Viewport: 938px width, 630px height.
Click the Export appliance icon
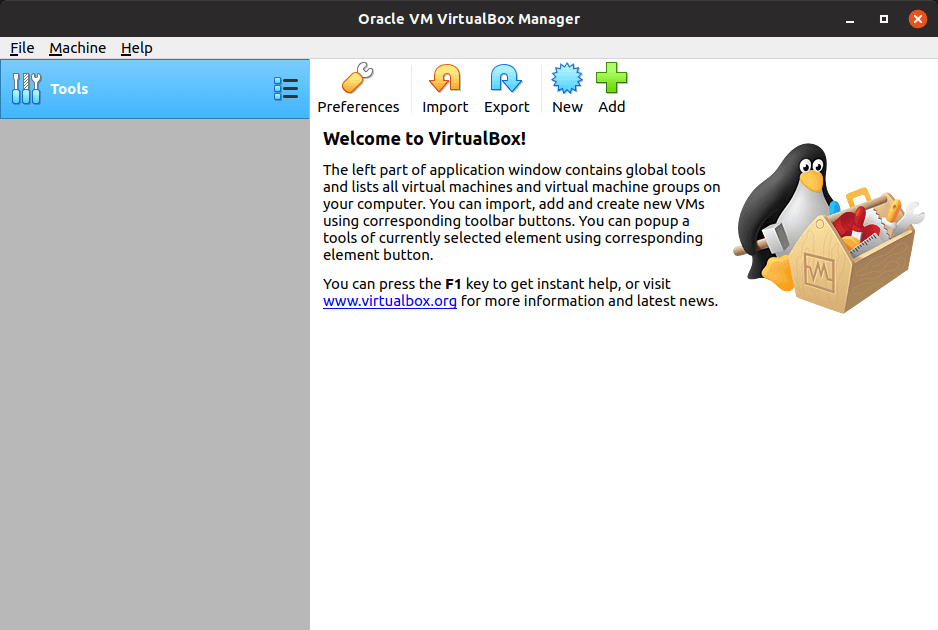pyautogui.click(x=507, y=88)
